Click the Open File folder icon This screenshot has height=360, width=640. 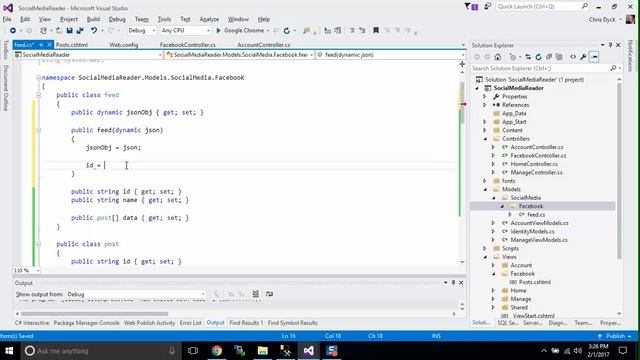coord(59,31)
